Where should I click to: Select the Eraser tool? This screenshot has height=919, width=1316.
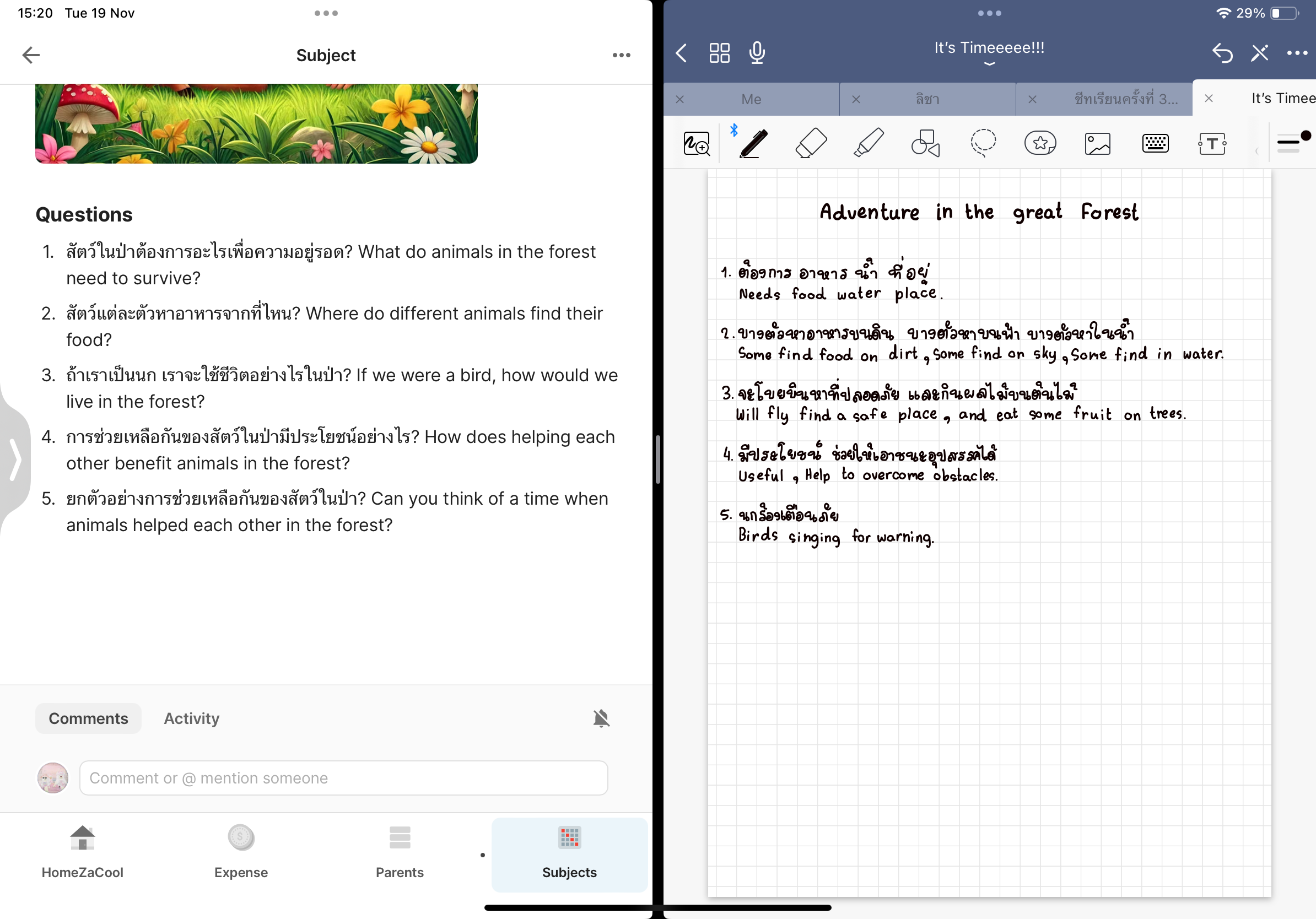[x=811, y=143]
